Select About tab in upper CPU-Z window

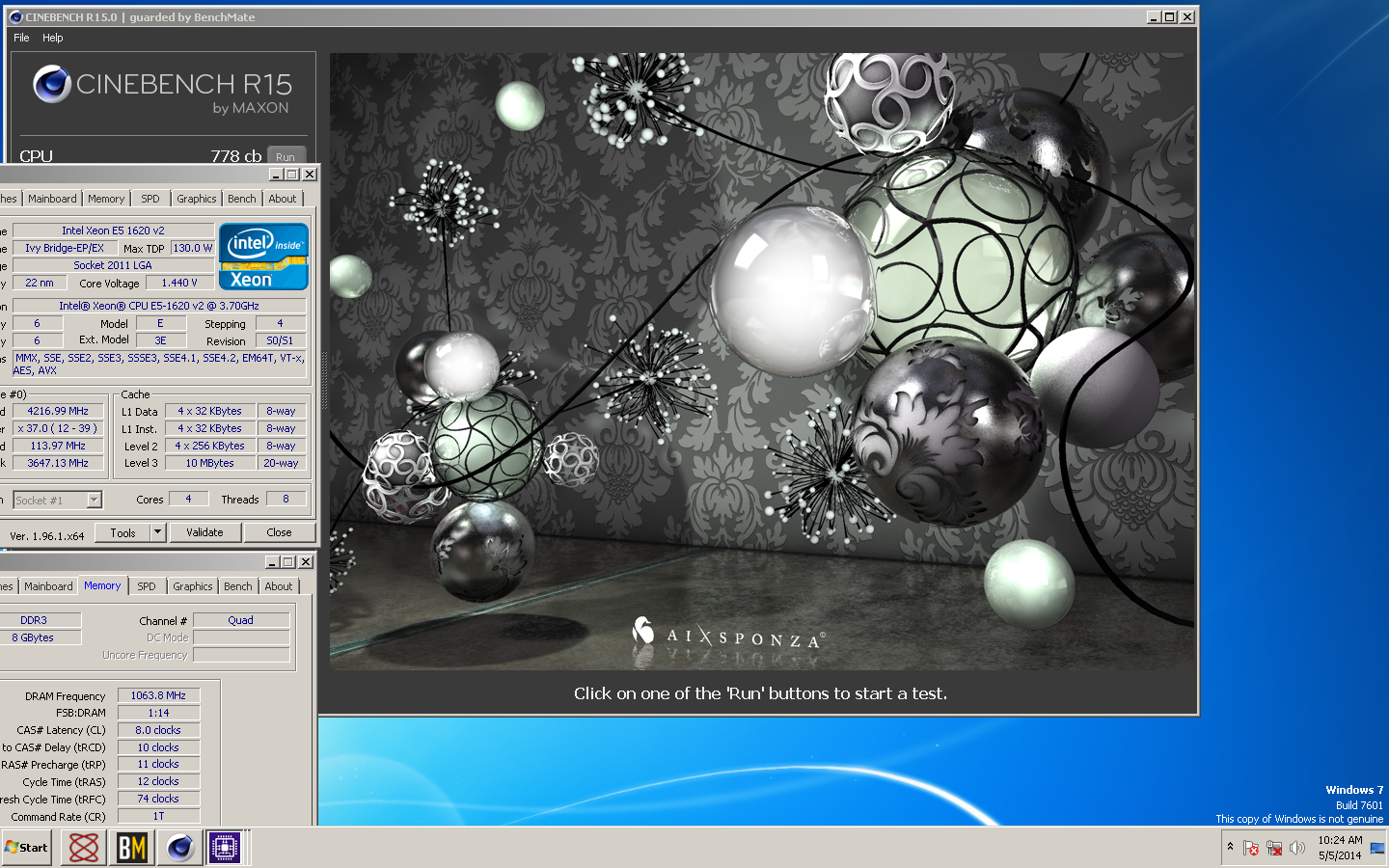pos(283,199)
